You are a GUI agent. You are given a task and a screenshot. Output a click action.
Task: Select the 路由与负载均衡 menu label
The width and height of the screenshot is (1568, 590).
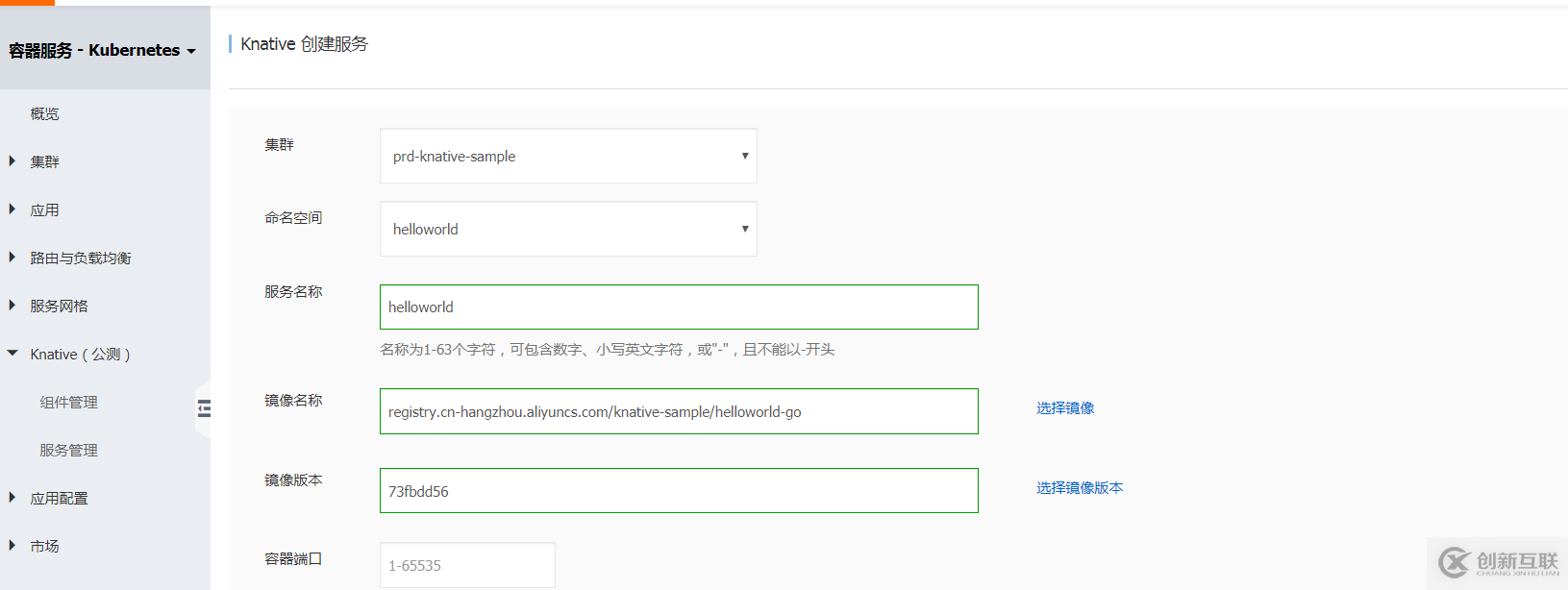point(81,258)
